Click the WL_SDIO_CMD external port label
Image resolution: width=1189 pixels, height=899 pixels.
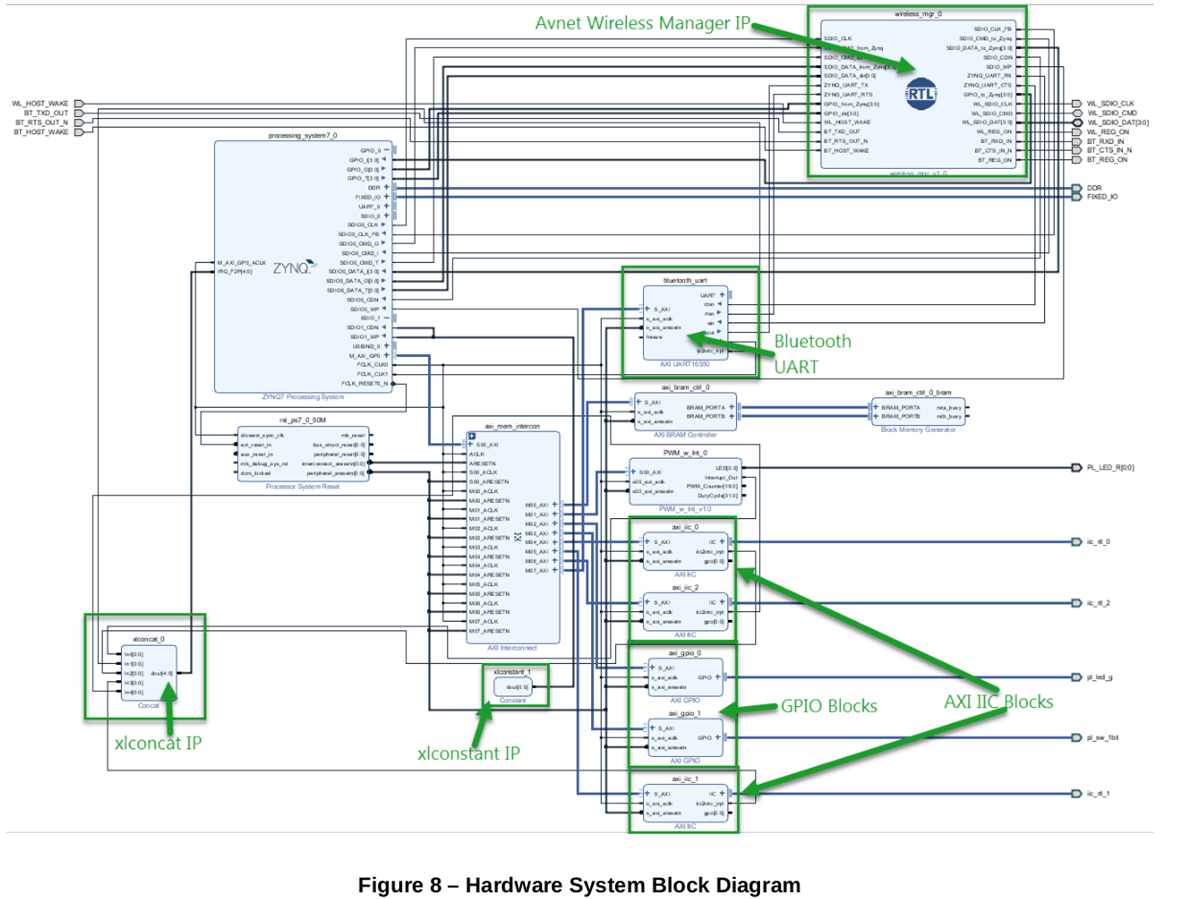coord(1112,113)
